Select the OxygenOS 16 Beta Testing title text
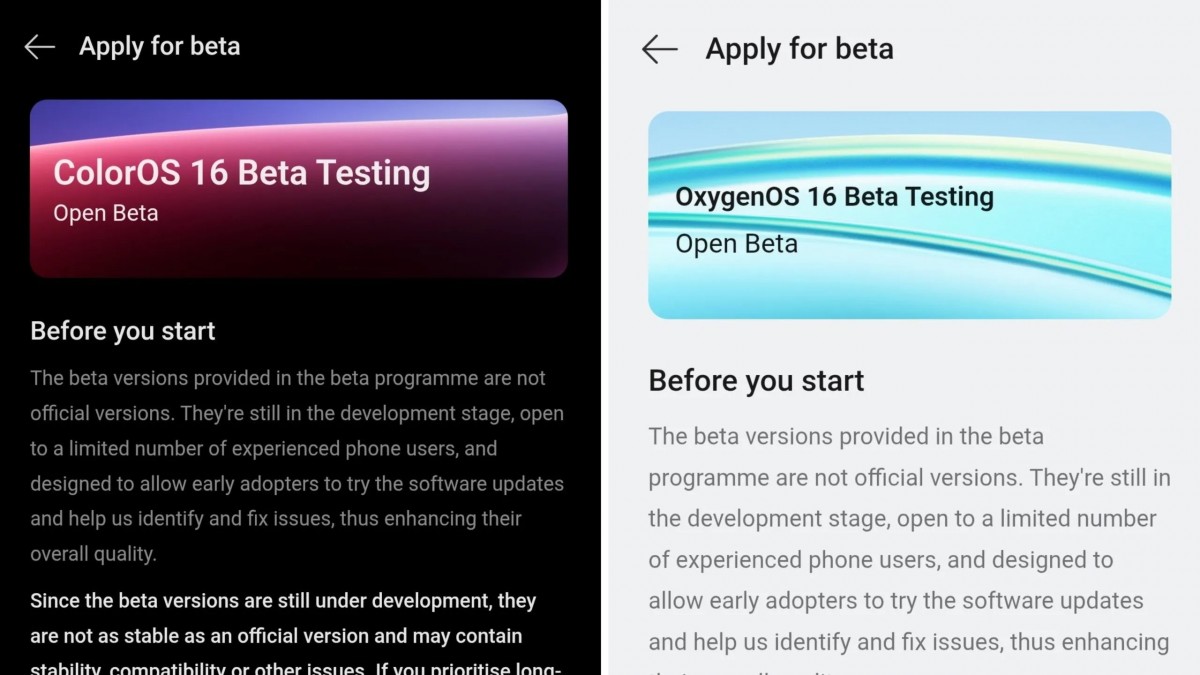This screenshot has width=1200, height=675. pos(835,196)
